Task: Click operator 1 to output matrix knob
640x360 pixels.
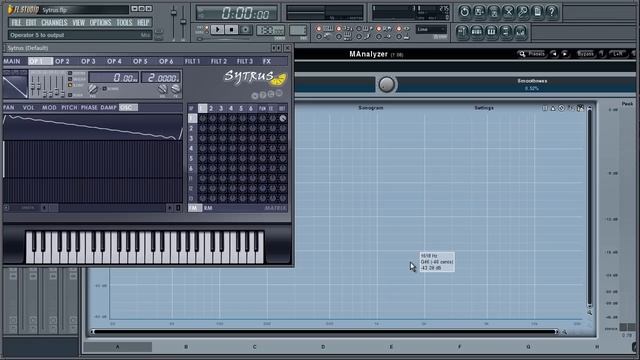Action: point(282,118)
